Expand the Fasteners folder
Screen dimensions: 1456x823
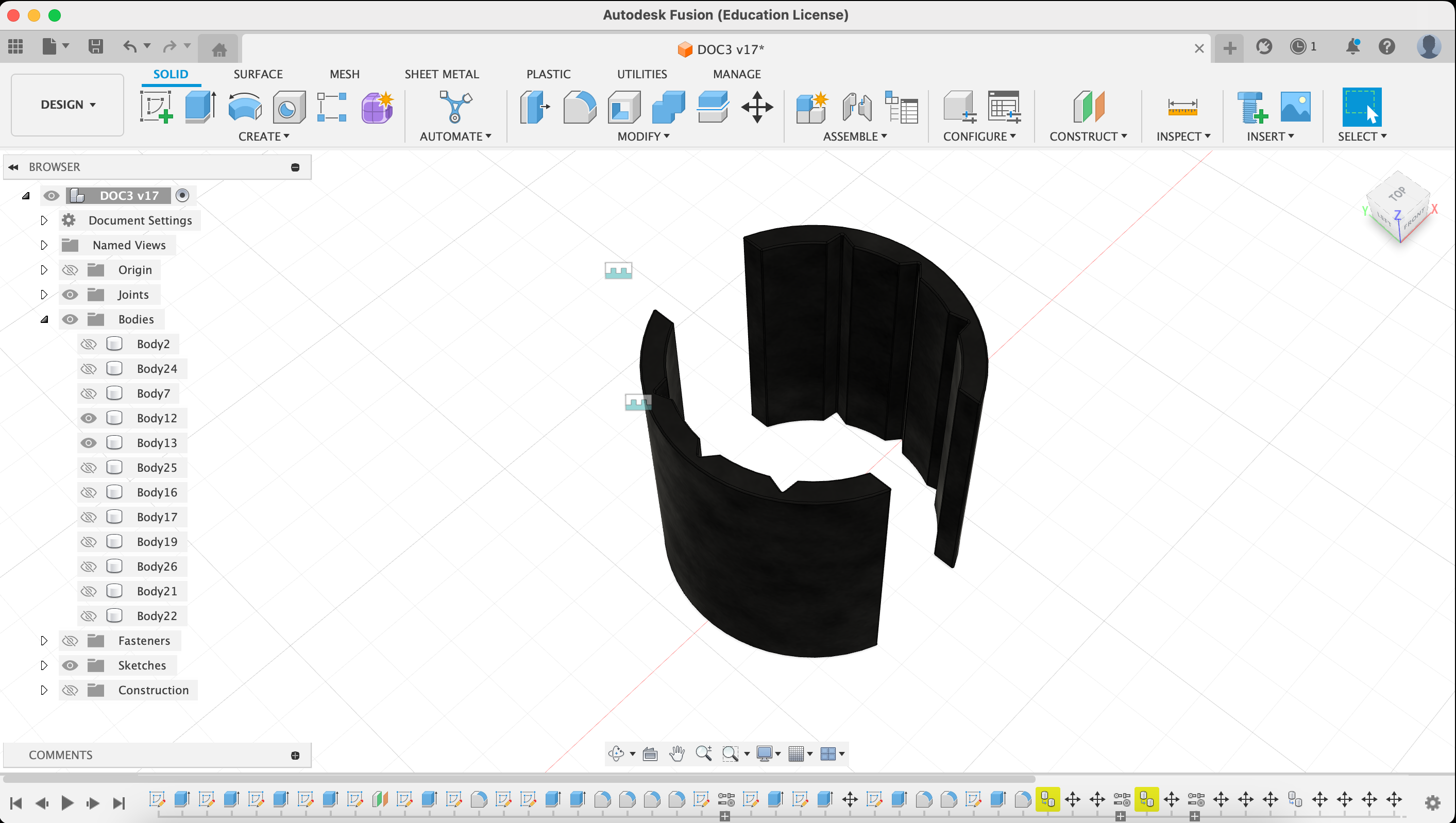coord(44,640)
